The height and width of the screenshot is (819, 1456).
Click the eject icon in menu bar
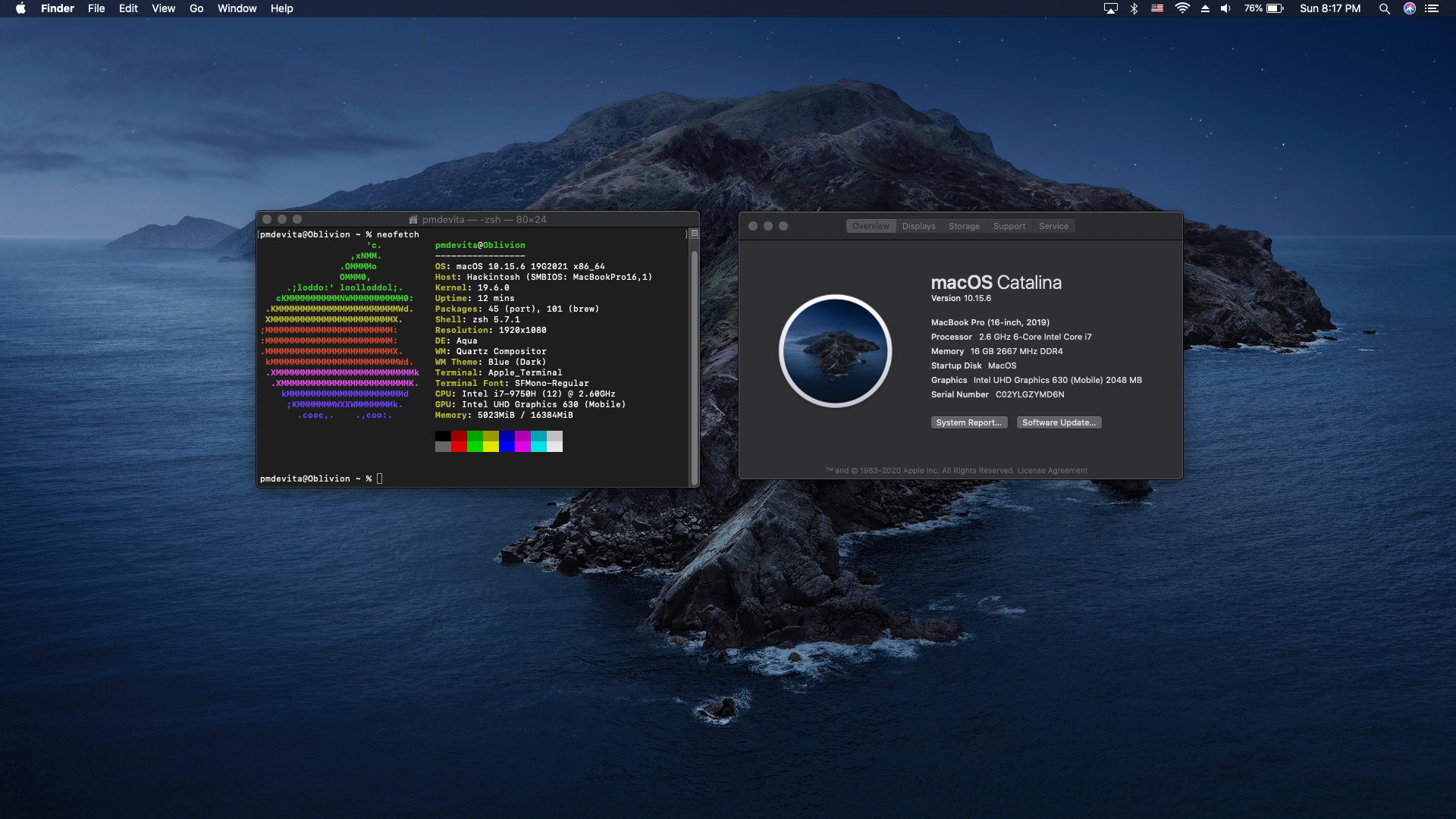1205,8
